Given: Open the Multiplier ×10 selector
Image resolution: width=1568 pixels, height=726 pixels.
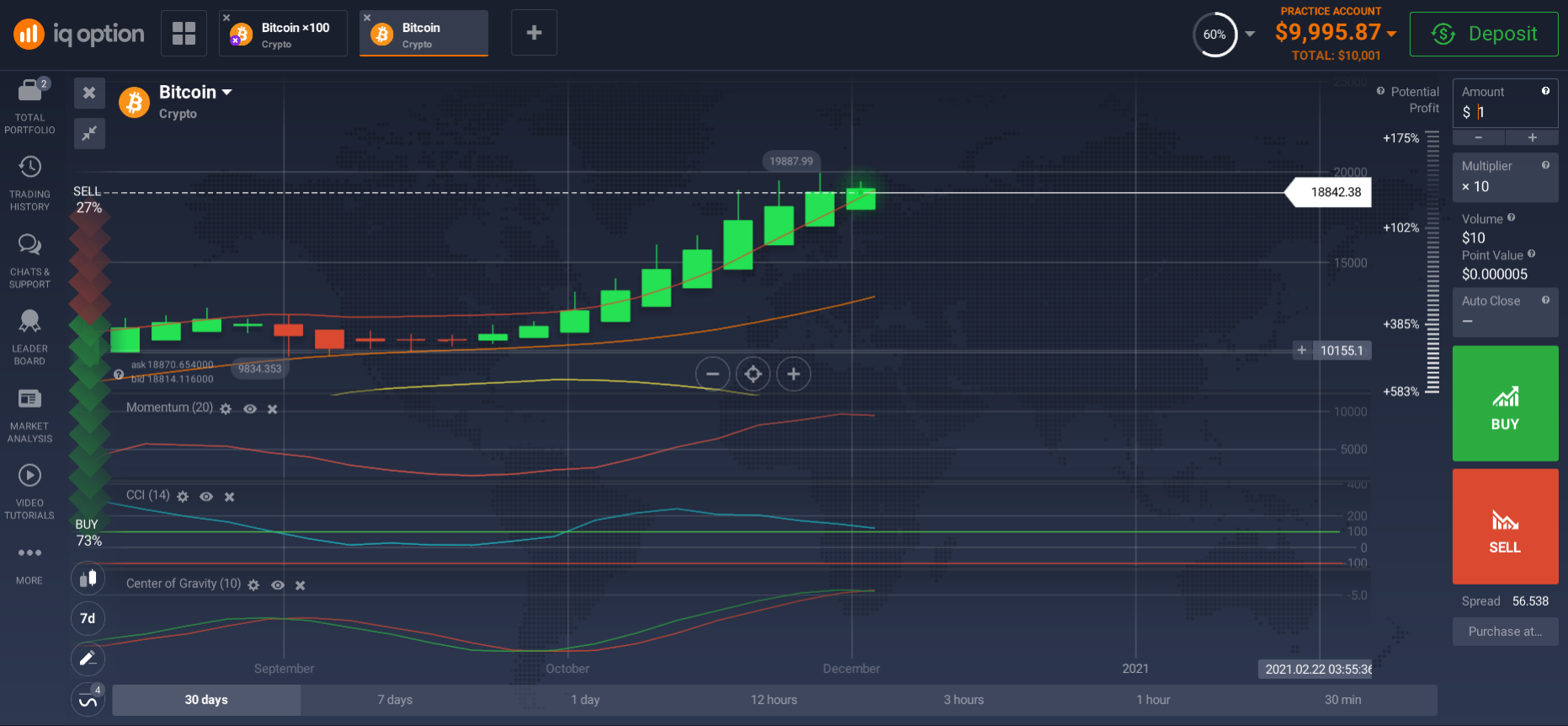Looking at the screenshot, I should tap(1506, 177).
